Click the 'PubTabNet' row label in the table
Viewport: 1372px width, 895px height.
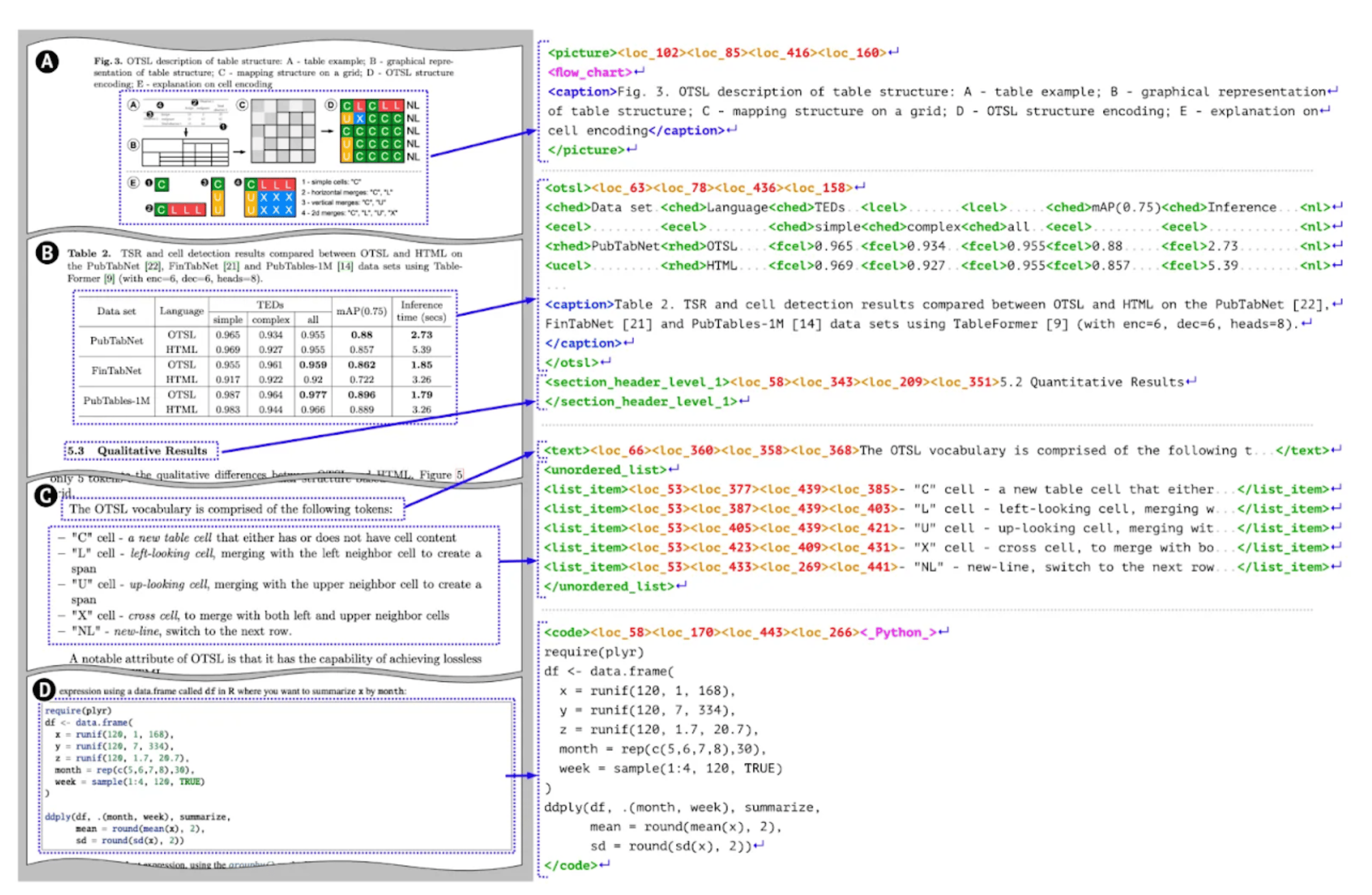[116, 341]
